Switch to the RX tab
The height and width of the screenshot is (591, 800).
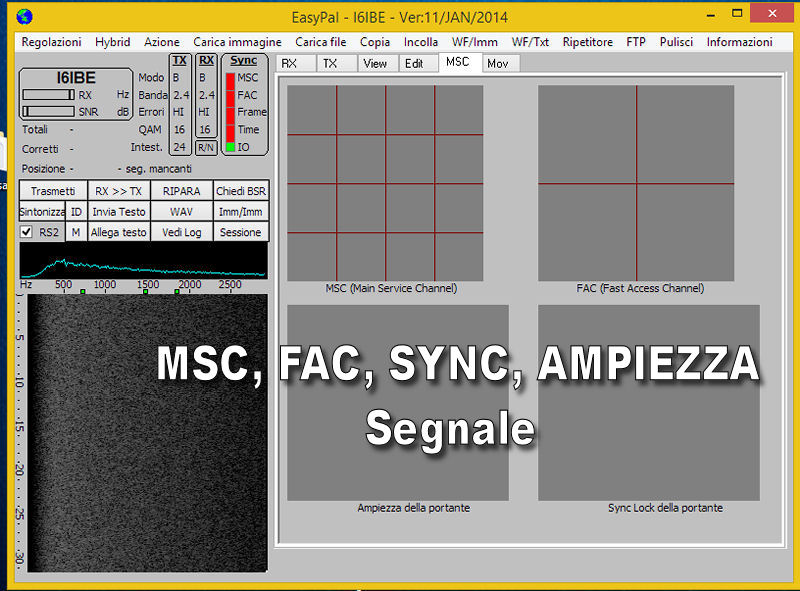click(x=295, y=64)
